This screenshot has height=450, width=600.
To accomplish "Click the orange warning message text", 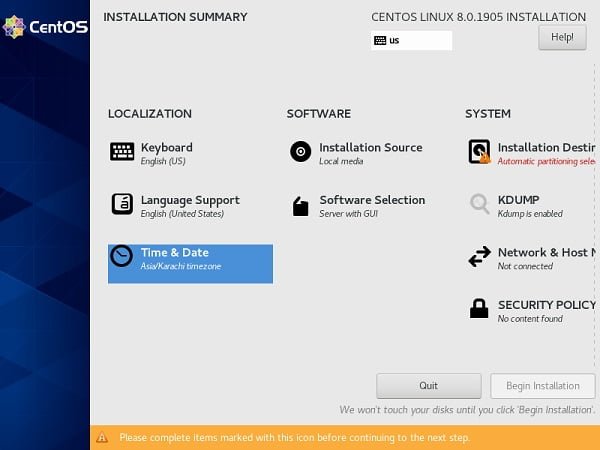I will tap(294, 437).
